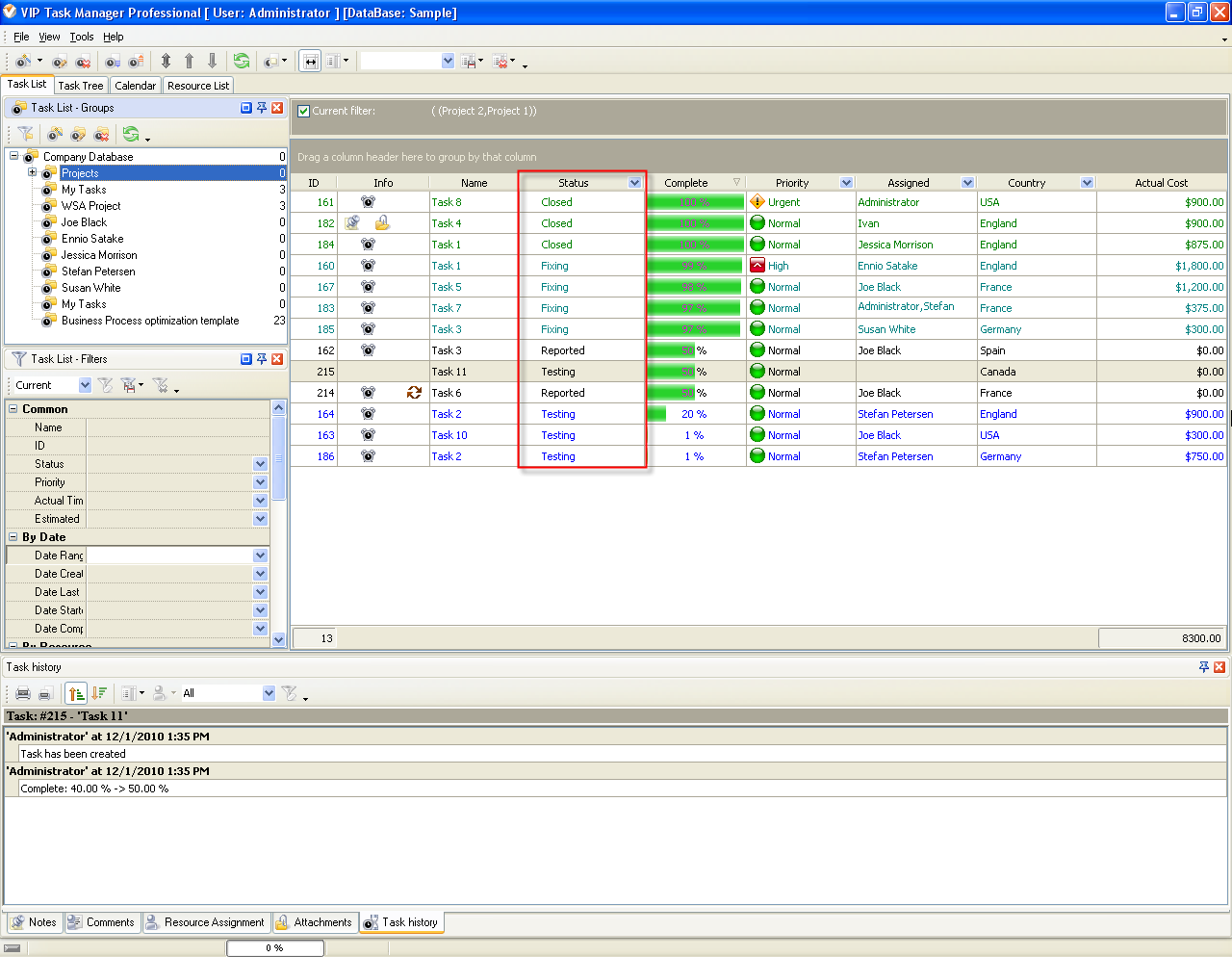Click the green Refresh icon in the main toolbar
Image resolution: width=1232 pixels, height=957 pixels.
point(243,61)
